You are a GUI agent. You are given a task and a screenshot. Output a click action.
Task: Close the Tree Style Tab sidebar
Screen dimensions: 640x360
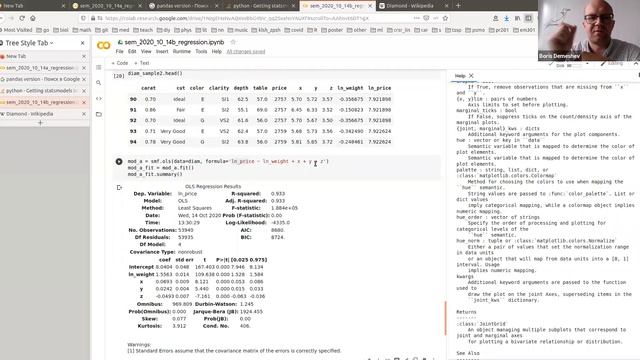click(82, 43)
